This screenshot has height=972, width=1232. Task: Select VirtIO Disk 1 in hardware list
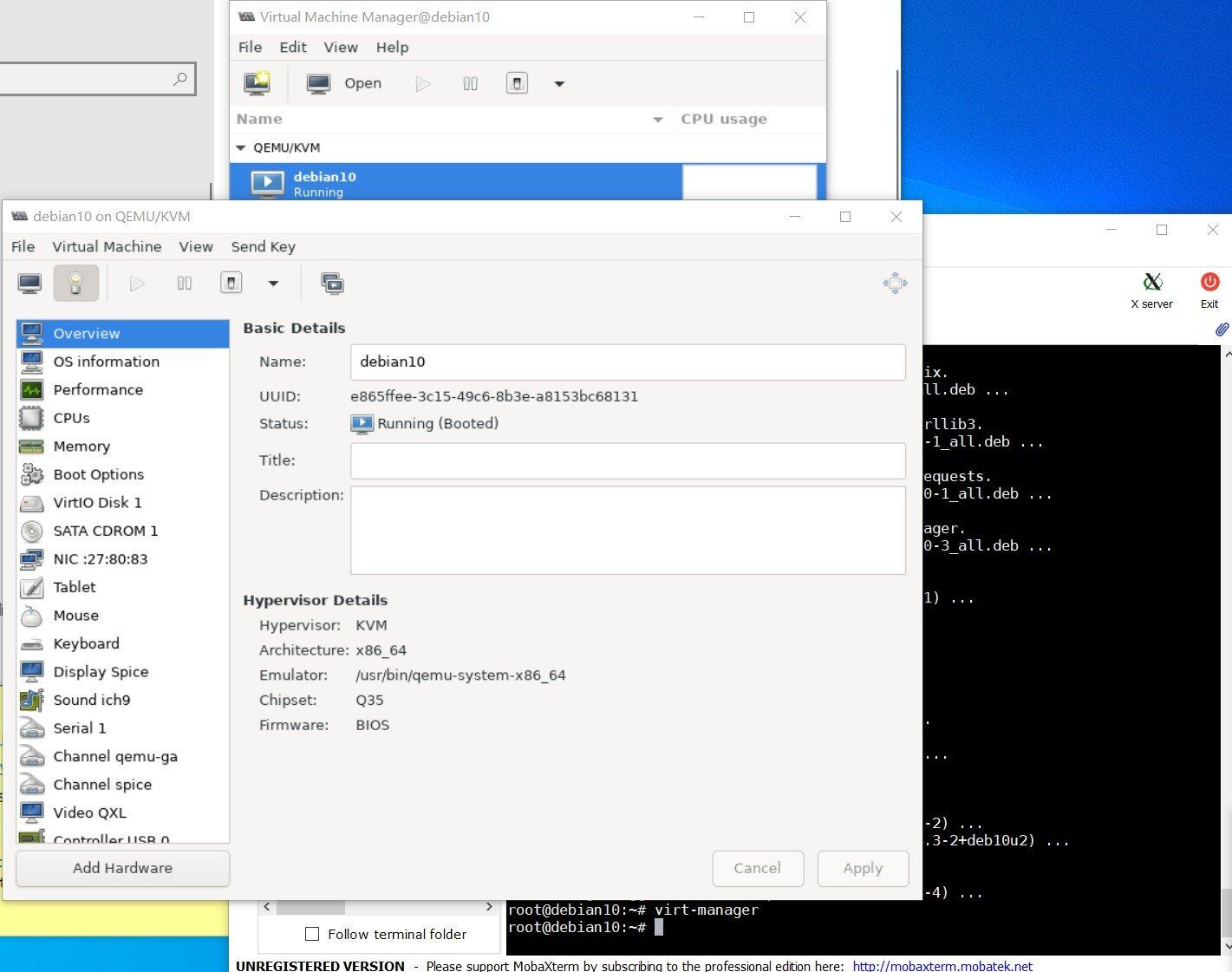coord(122,503)
